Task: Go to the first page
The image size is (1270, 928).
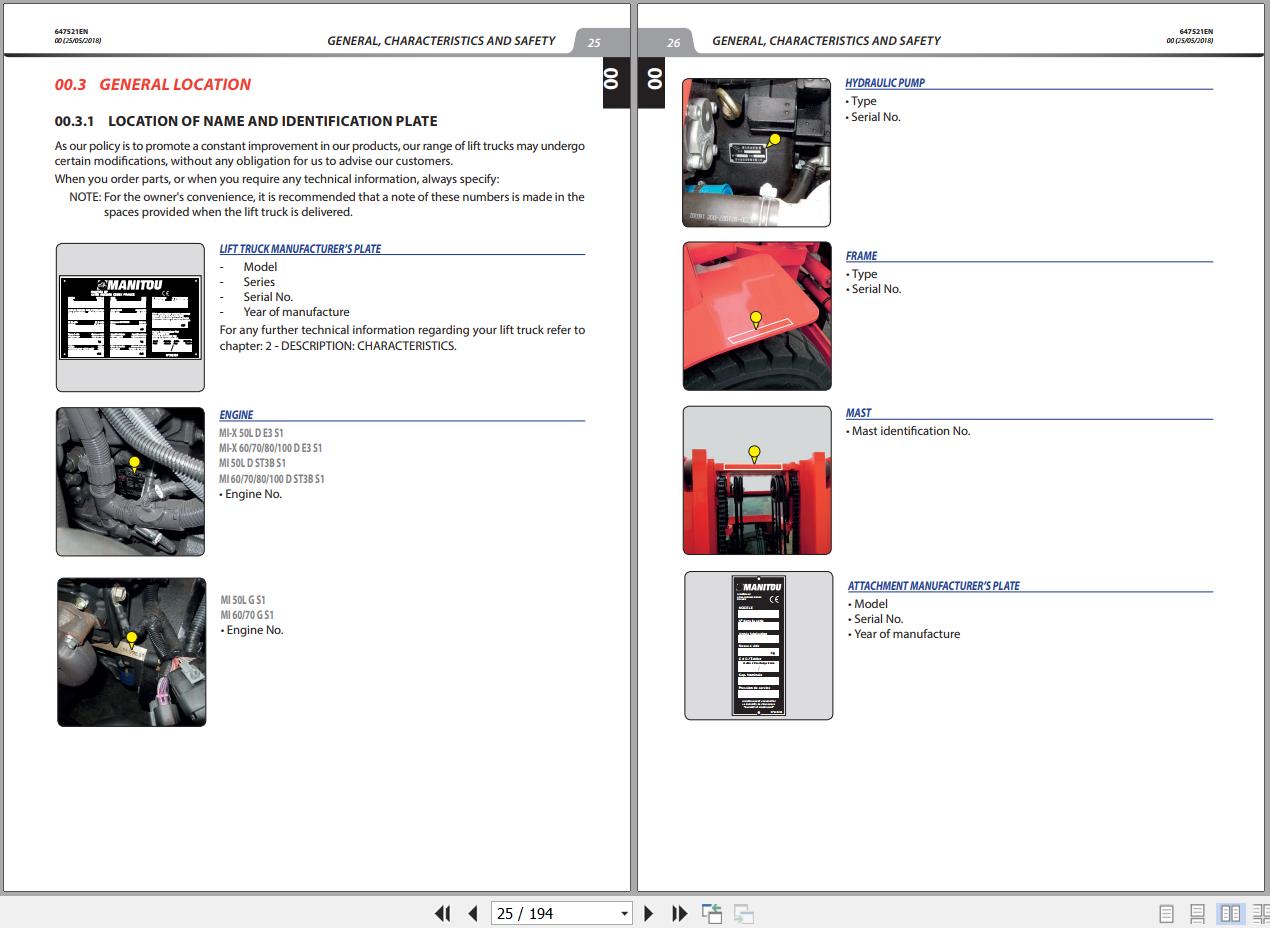Action: click(x=442, y=913)
